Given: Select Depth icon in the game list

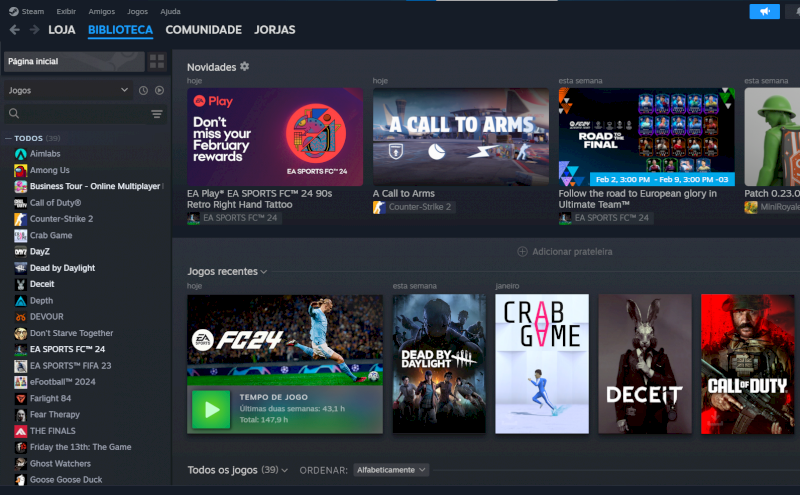Looking at the screenshot, I should pos(20,301).
